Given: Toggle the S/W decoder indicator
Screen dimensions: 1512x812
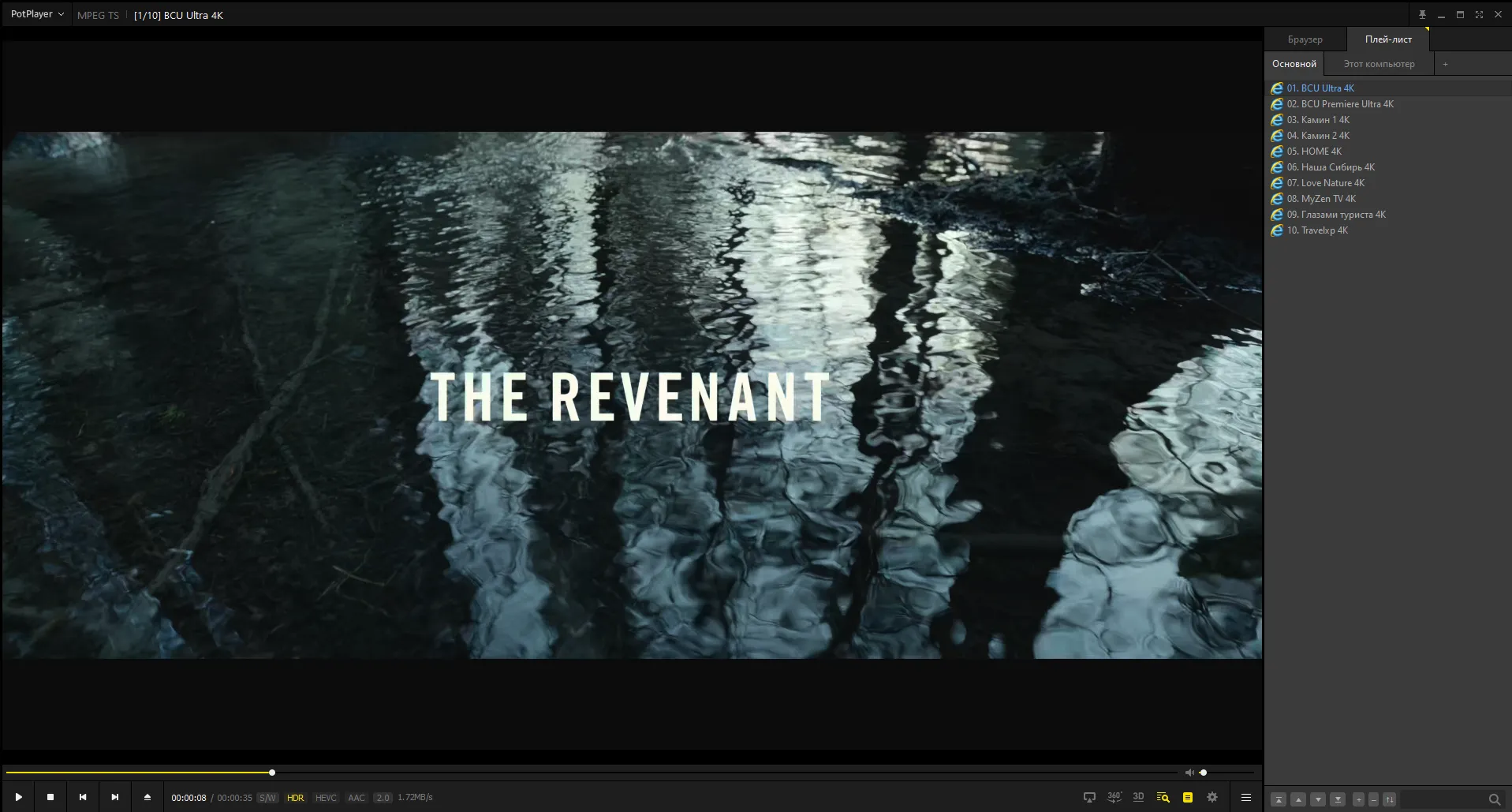Looking at the screenshot, I should coord(267,798).
